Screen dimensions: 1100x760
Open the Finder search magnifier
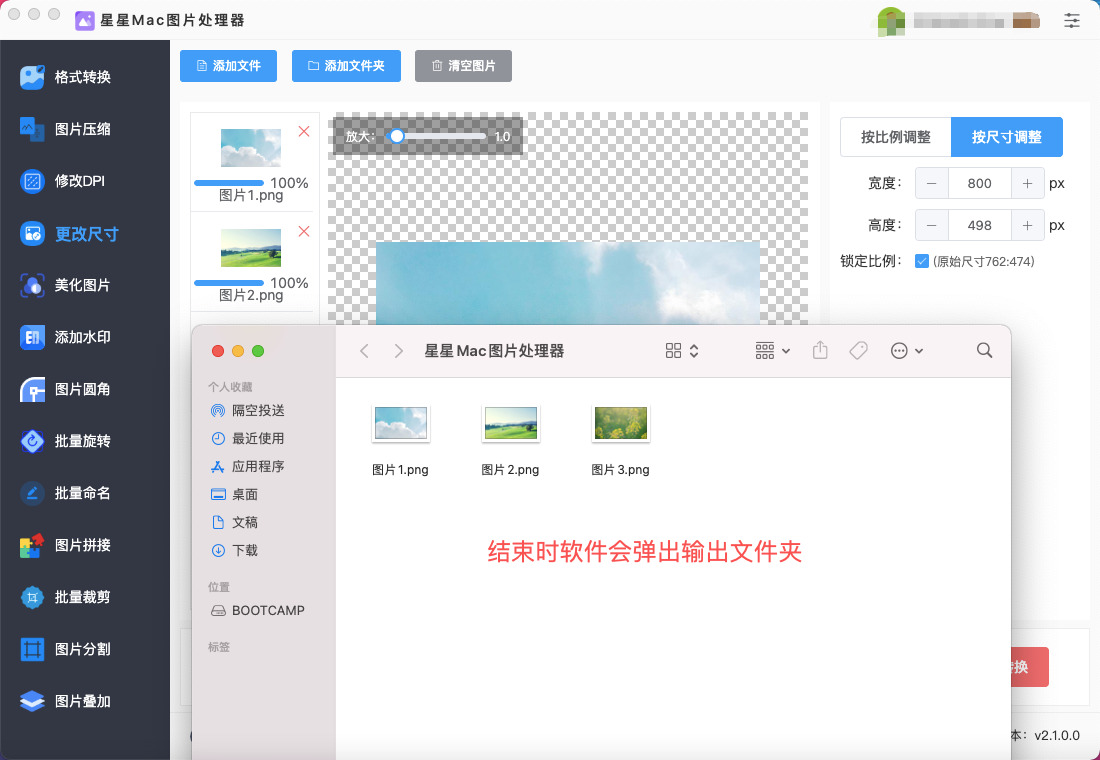[x=984, y=351]
